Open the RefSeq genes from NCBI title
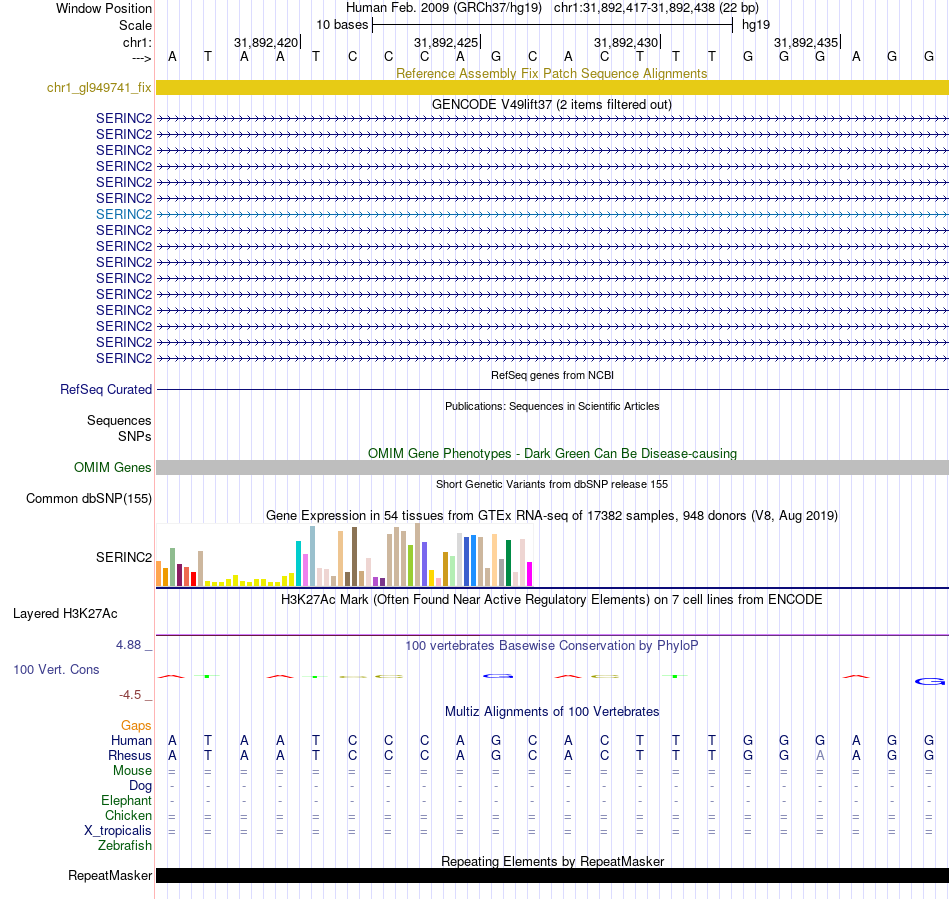 (552, 375)
